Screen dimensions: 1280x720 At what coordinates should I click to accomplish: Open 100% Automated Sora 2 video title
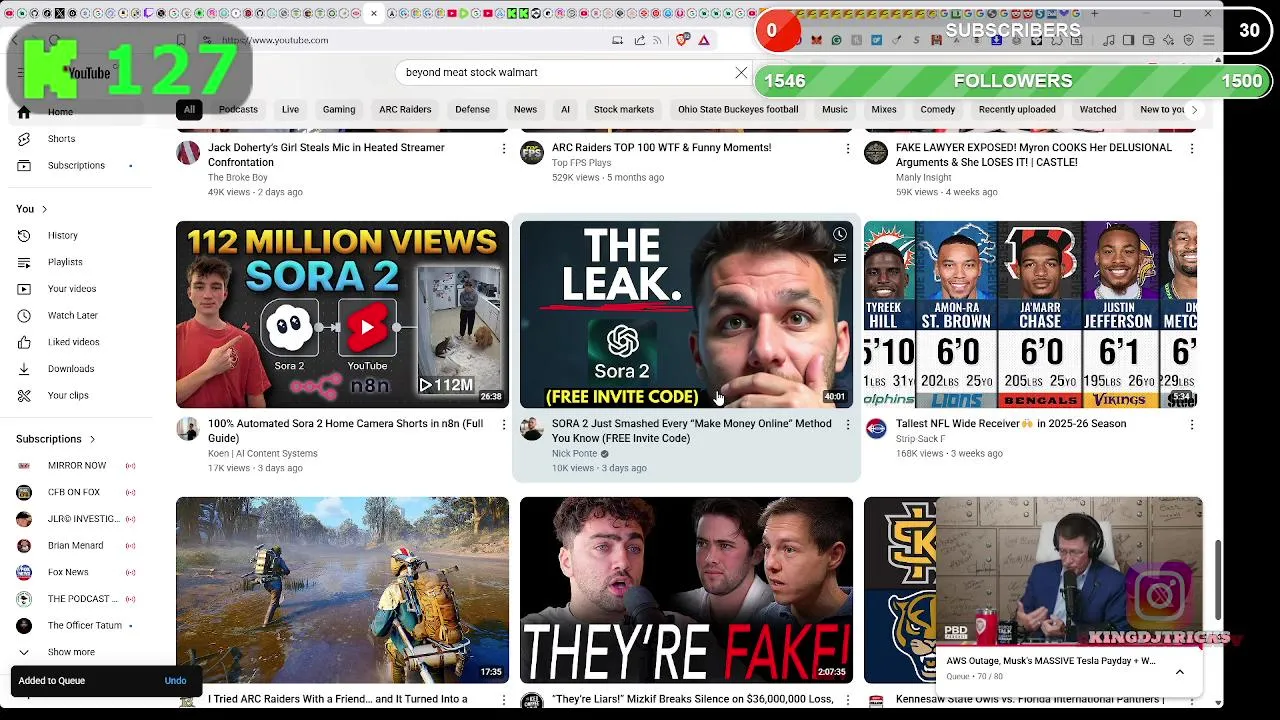pyautogui.click(x=345, y=431)
